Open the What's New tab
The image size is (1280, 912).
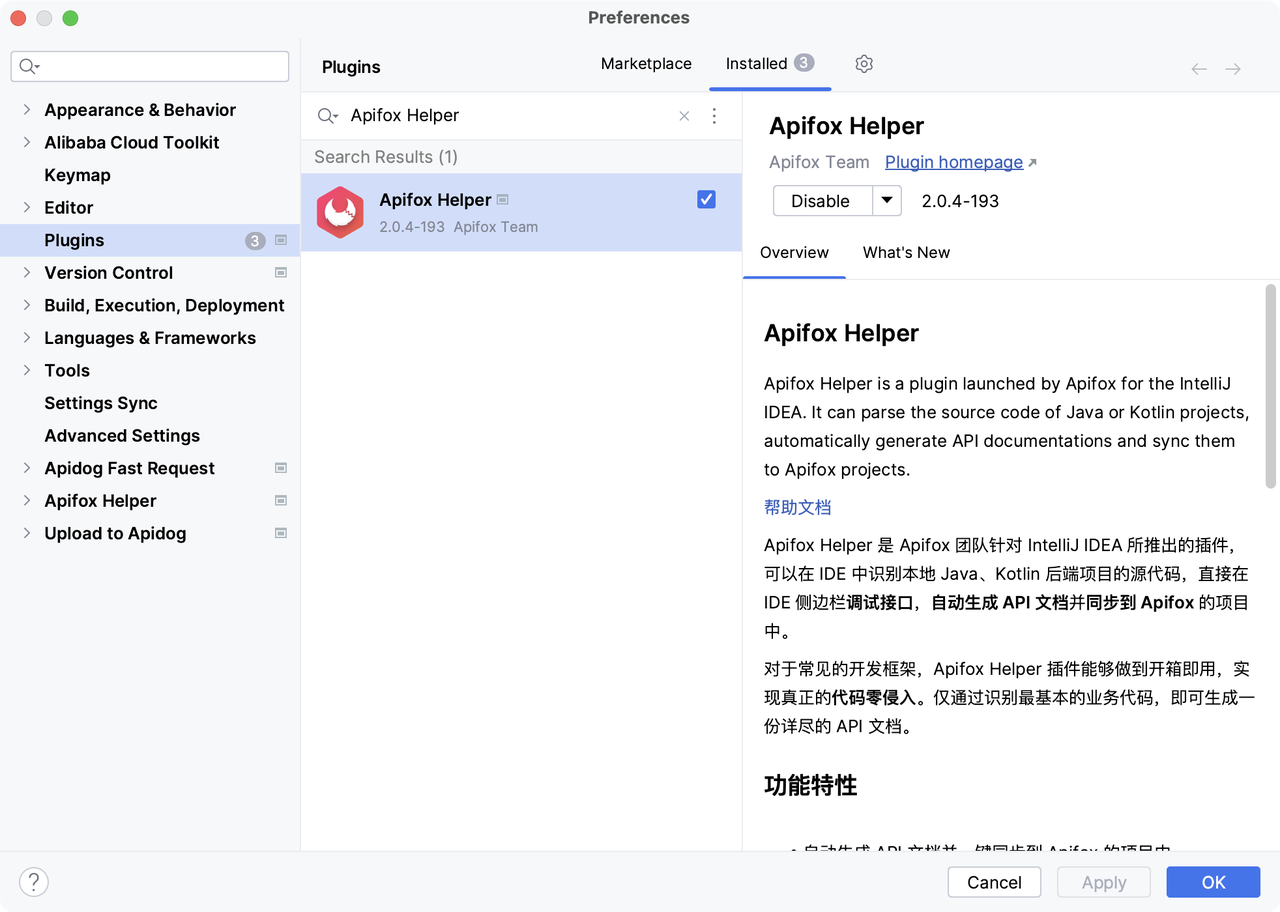click(906, 253)
